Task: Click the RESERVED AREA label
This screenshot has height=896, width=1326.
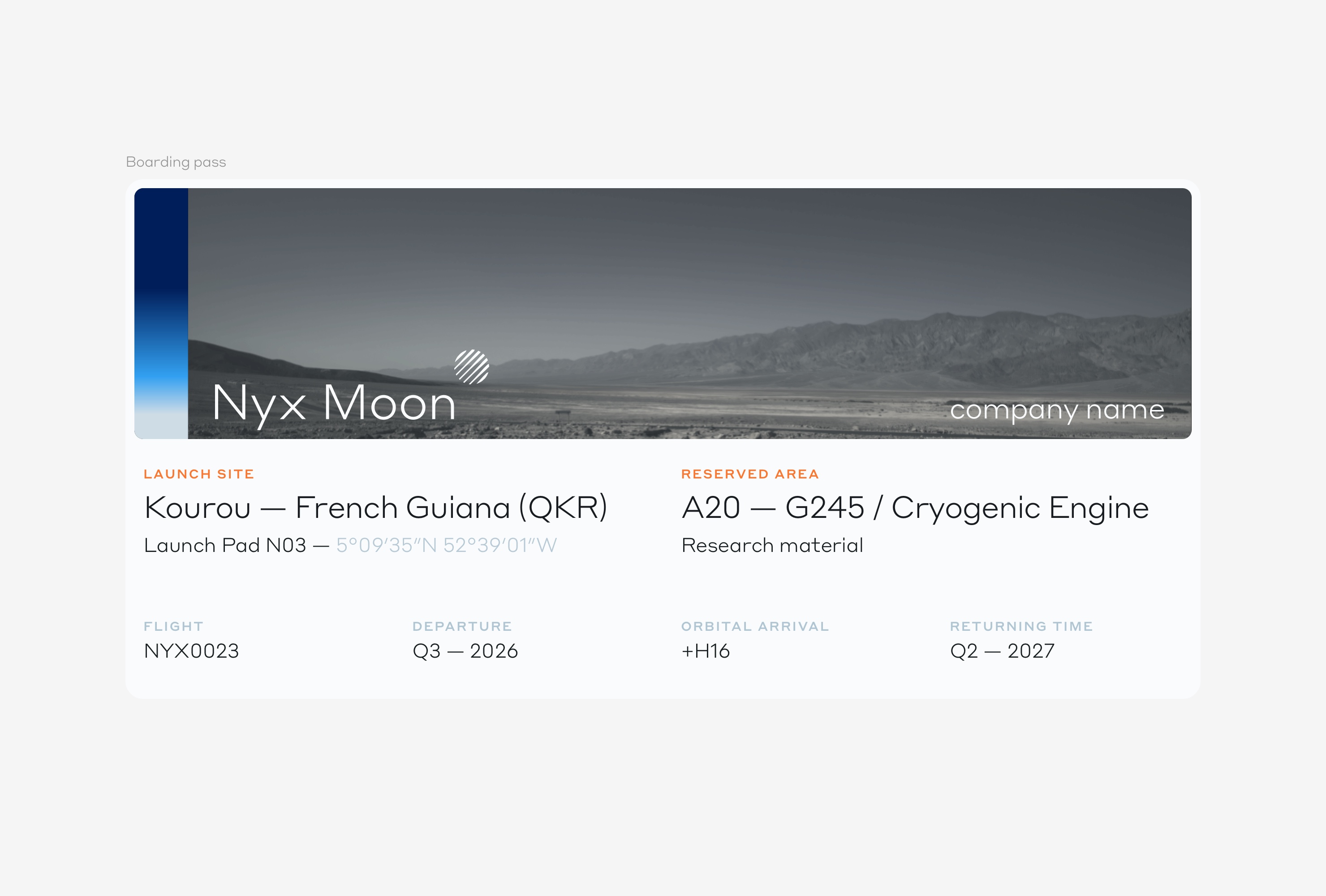Action: click(750, 474)
